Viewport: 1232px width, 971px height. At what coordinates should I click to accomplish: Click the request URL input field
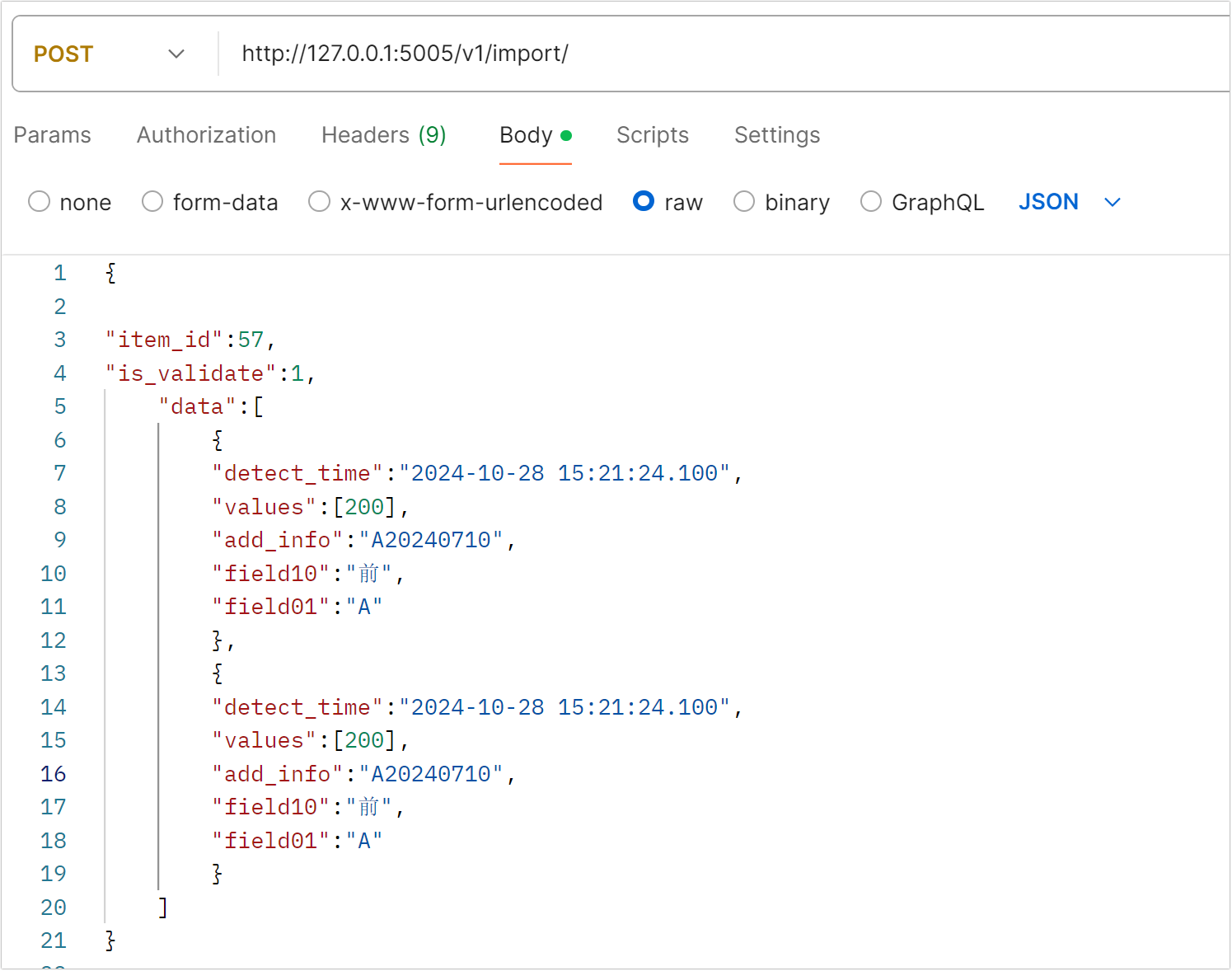pyautogui.click(x=725, y=54)
